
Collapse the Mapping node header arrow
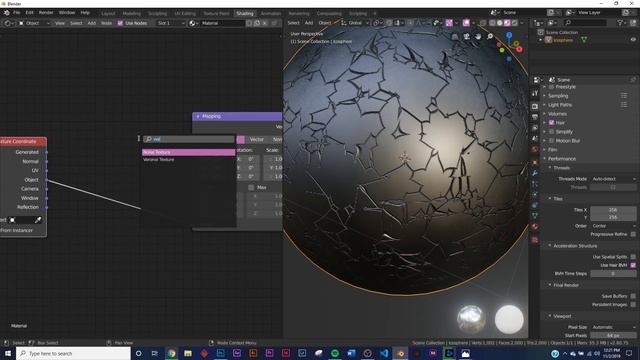tap(198, 116)
